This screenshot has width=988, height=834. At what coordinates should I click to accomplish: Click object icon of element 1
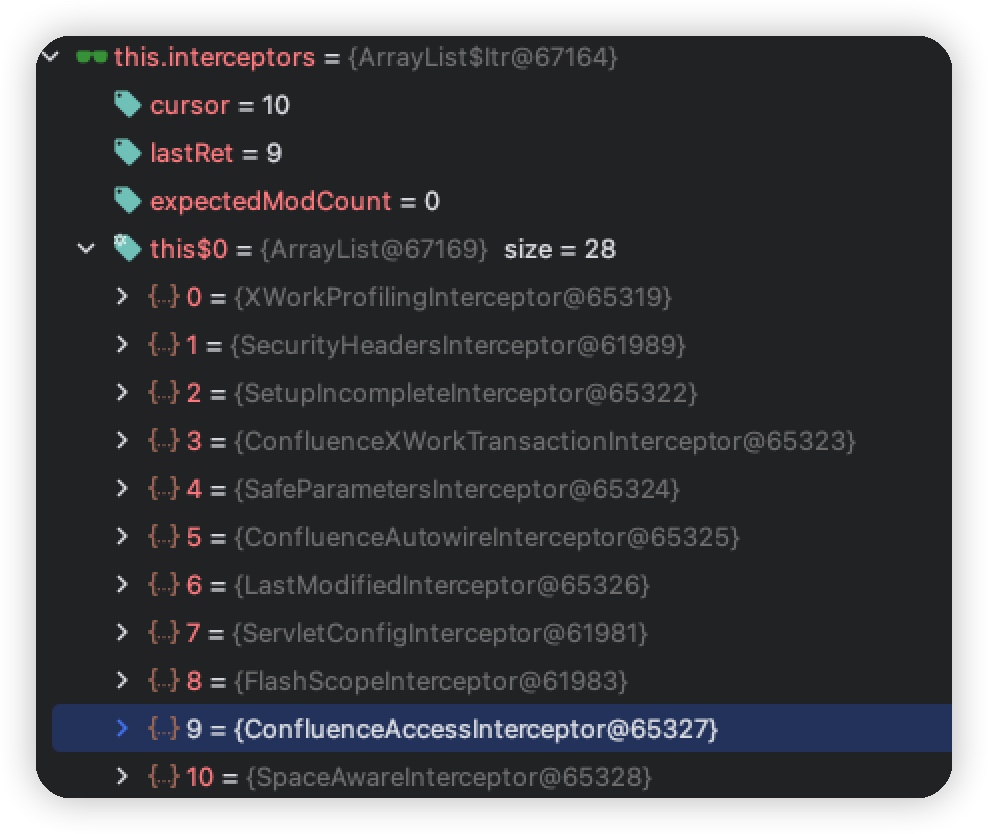pos(164,345)
